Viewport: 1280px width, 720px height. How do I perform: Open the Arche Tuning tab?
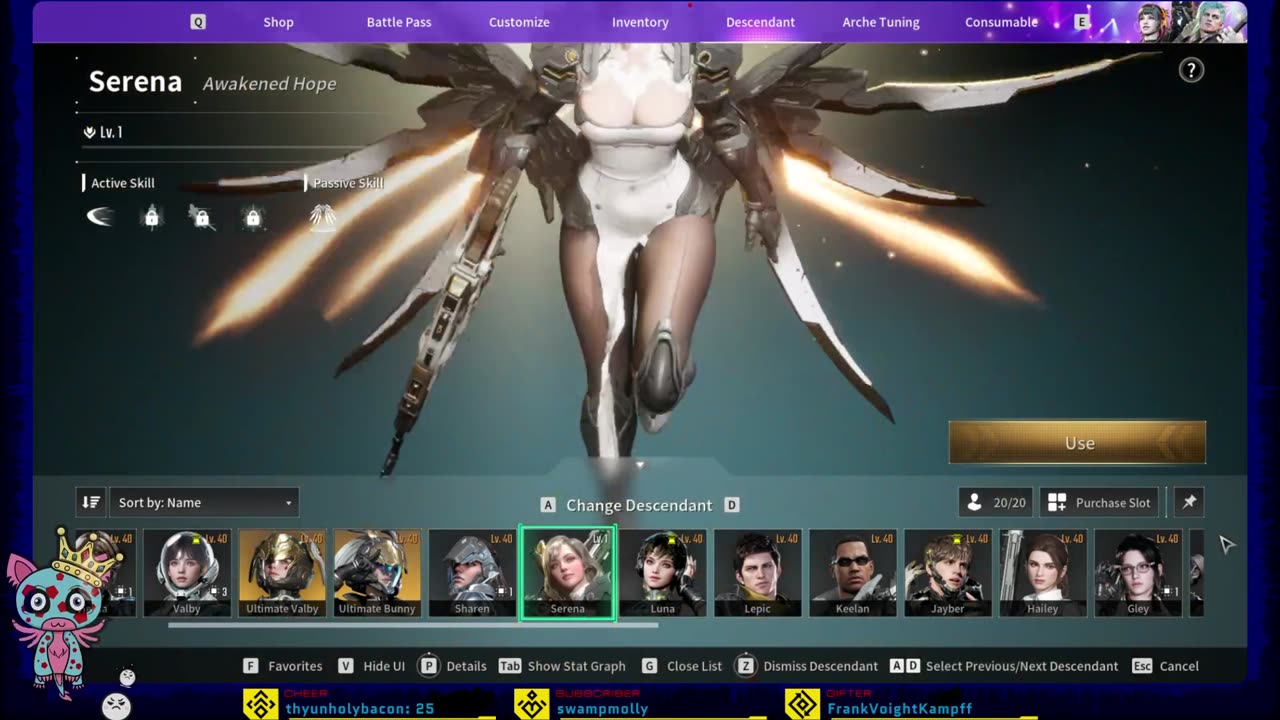(881, 22)
